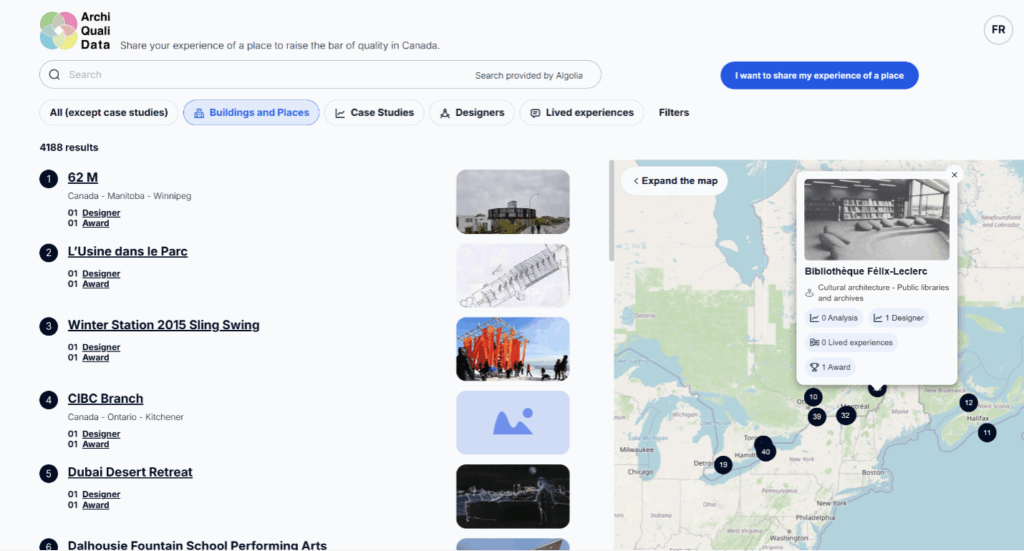The width and height of the screenshot is (1024, 551).
Task: Click the Case Studies chart icon
Action: [x=340, y=113]
